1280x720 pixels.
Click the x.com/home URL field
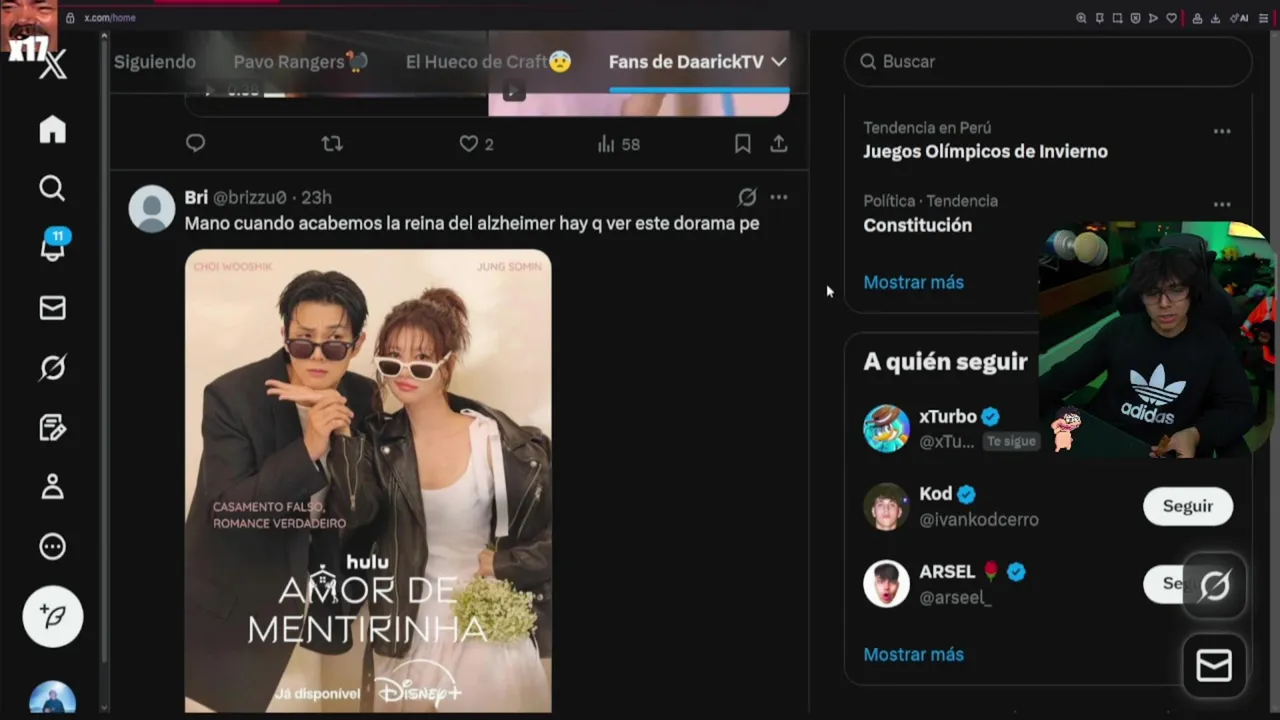click(x=110, y=18)
